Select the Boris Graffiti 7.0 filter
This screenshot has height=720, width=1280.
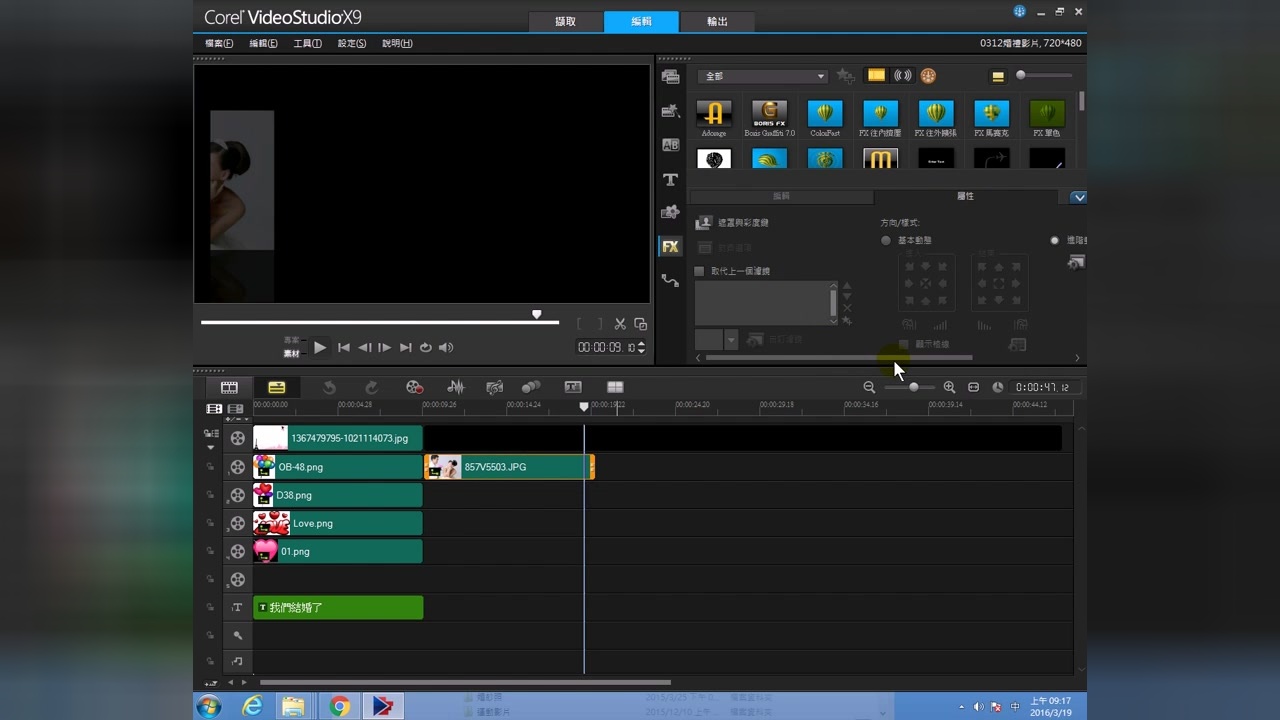(769, 118)
